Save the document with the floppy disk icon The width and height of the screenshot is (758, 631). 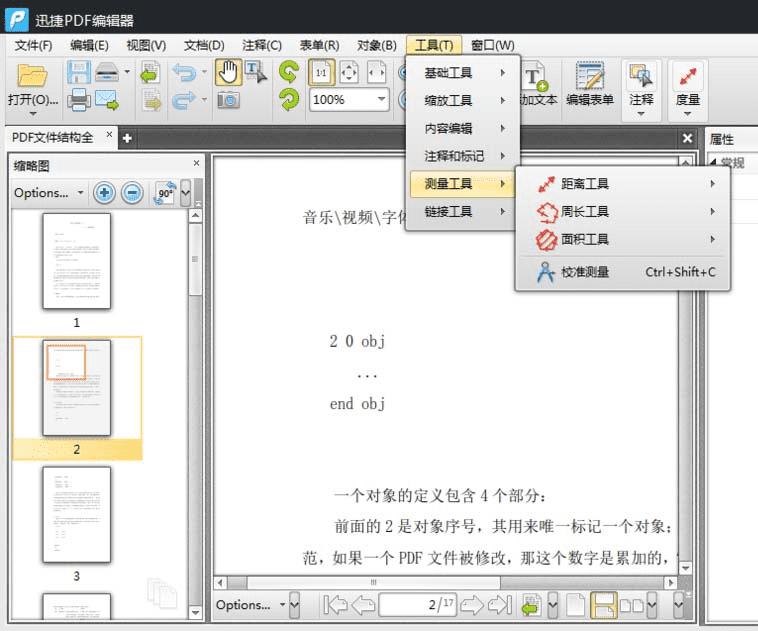point(78,72)
